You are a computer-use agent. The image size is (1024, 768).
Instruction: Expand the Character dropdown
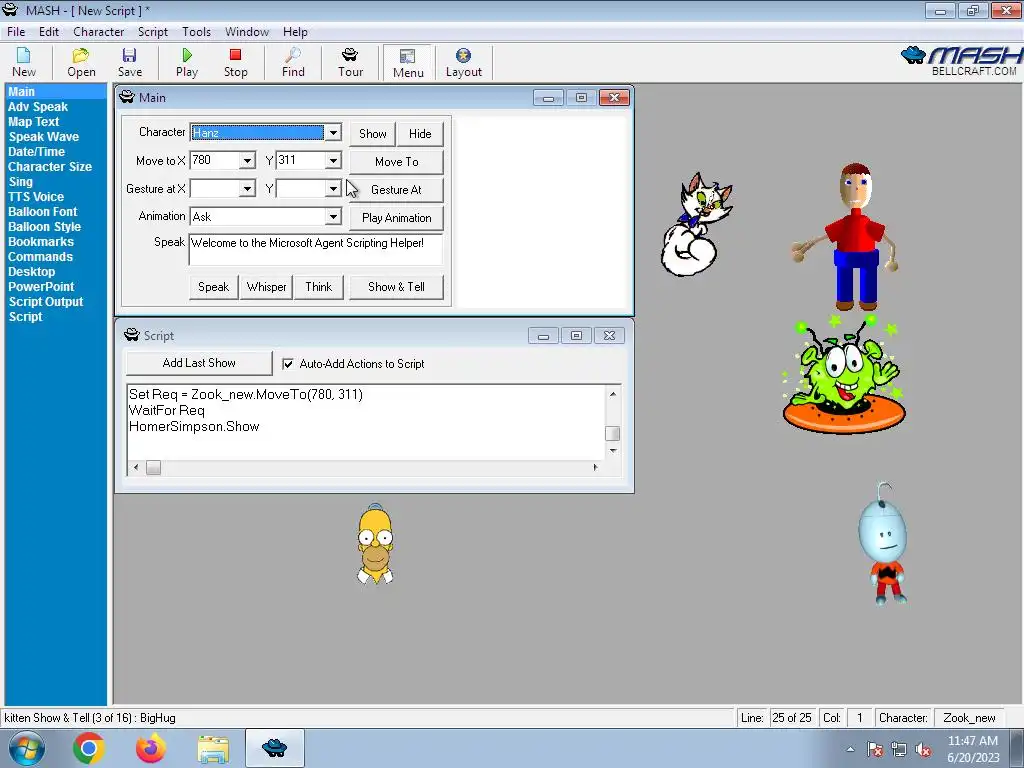coord(333,133)
